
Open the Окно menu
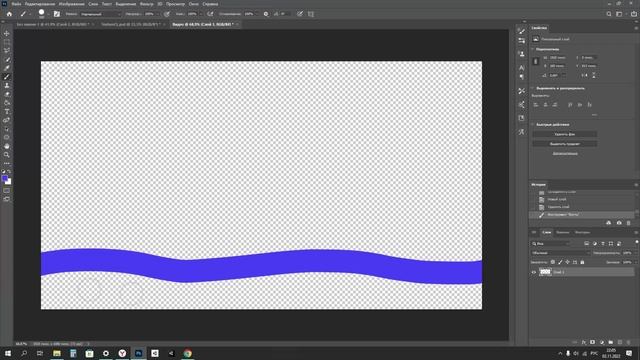tap(193, 4)
